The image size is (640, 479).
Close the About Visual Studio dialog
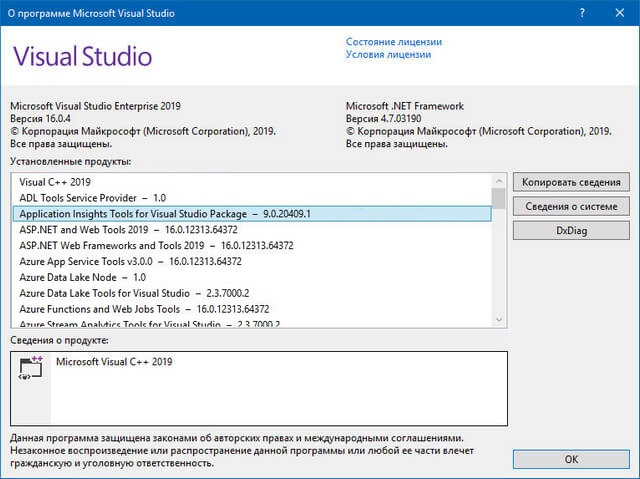pyautogui.click(x=620, y=12)
